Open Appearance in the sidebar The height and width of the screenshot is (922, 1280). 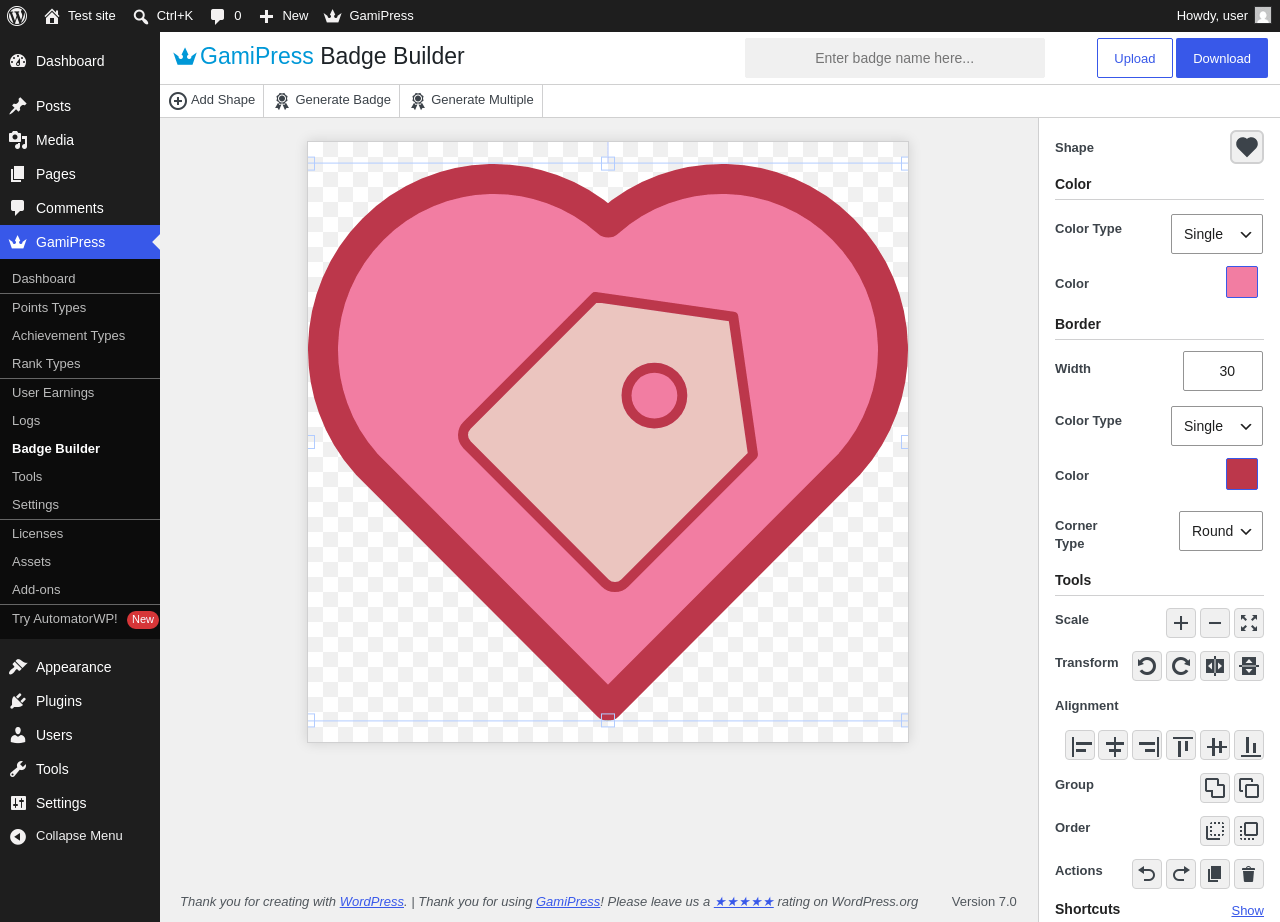pos(80,667)
